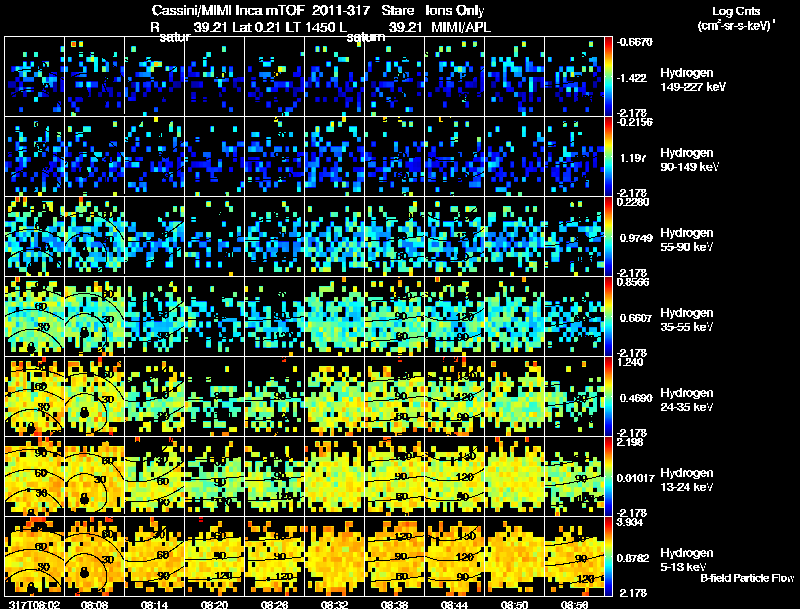Click the B-field Particle Flow legend text
The height and width of the screenshot is (609, 800).
click(747, 578)
